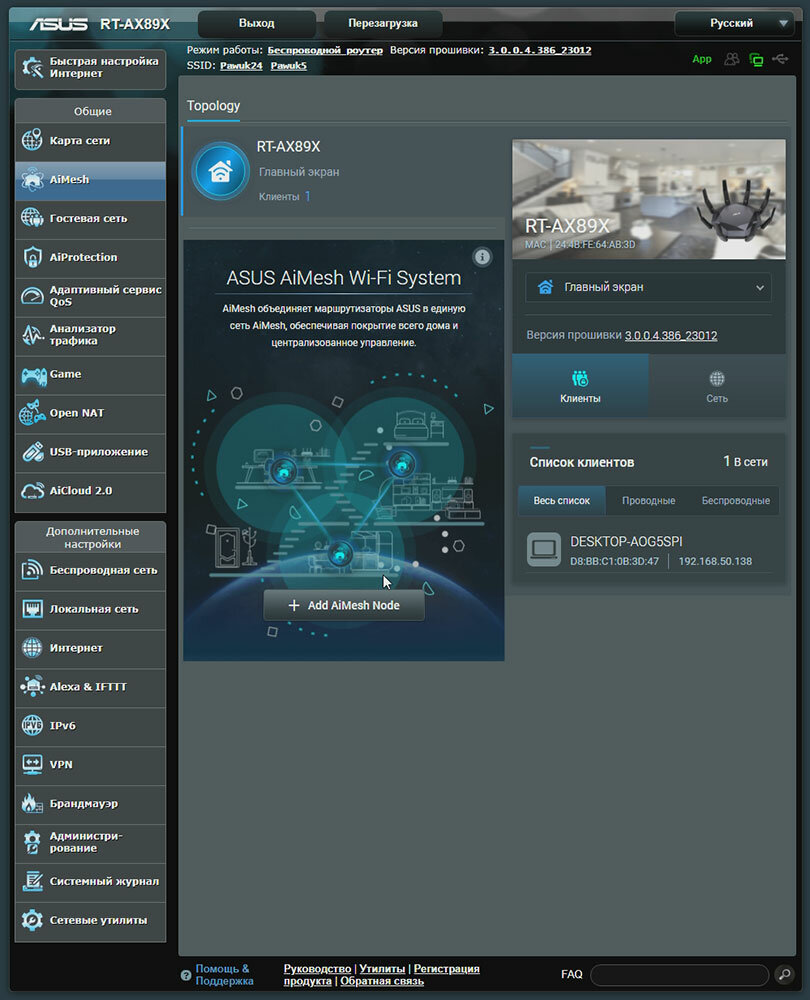Click the AiCloud 2.0 cloud icon

click(x=32, y=490)
